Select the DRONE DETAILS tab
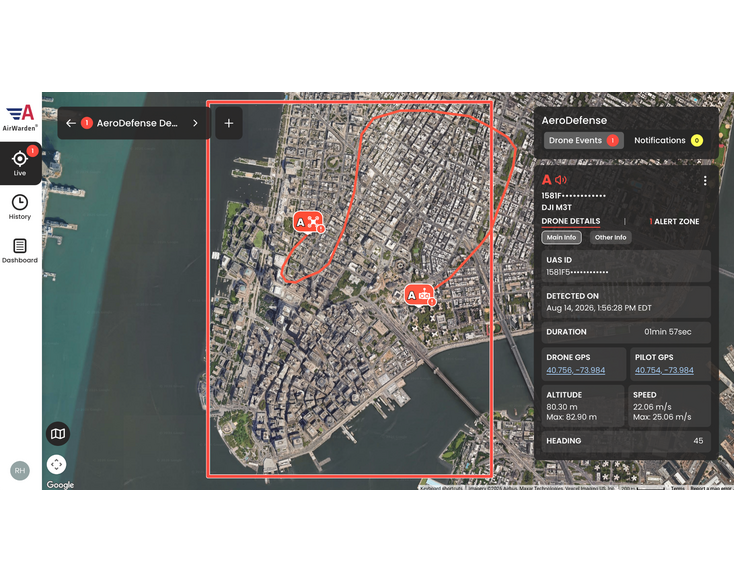Viewport: 734px width, 582px height. (571, 221)
